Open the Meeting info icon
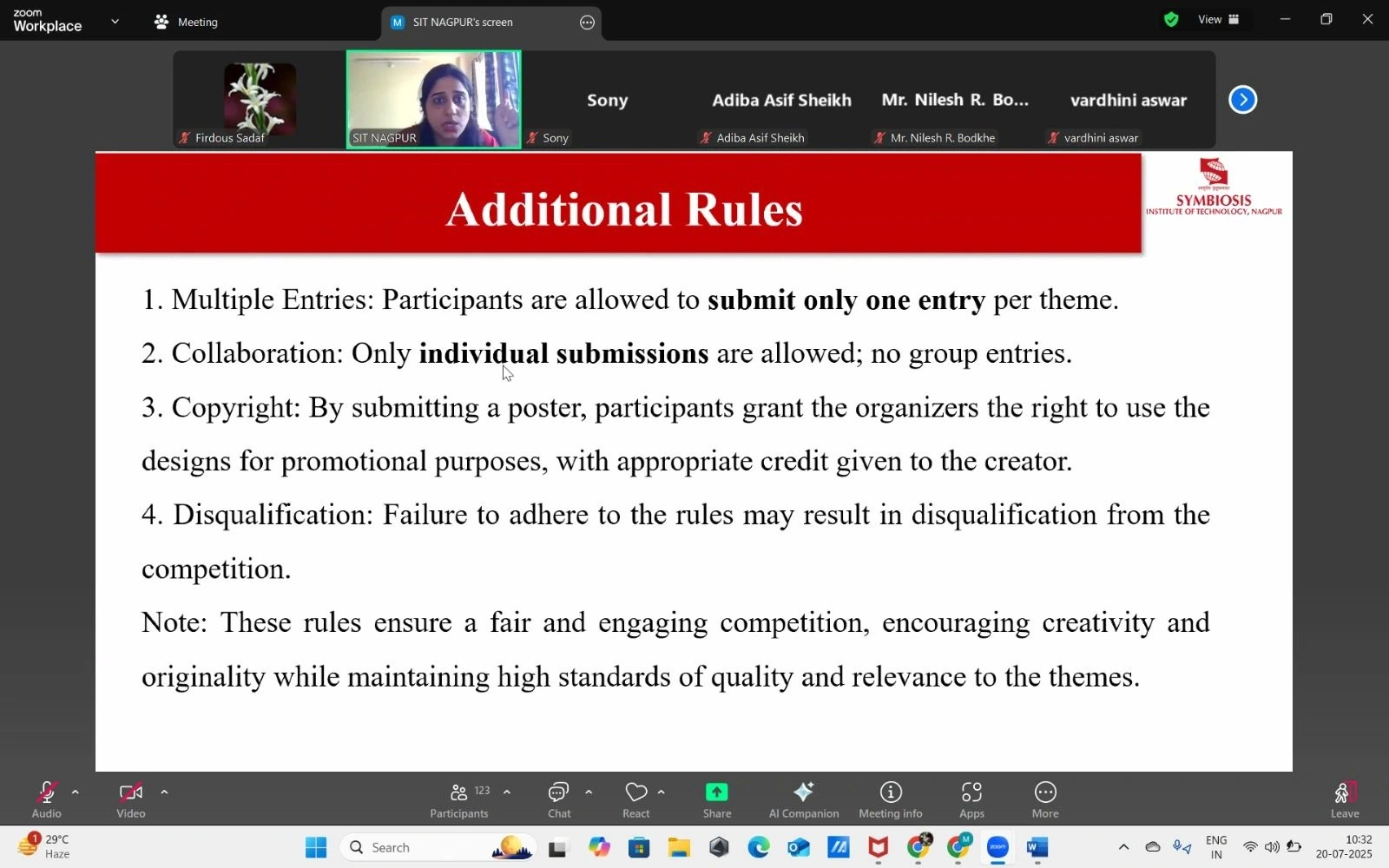This screenshot has width=1389, height=868. (890, 799)
